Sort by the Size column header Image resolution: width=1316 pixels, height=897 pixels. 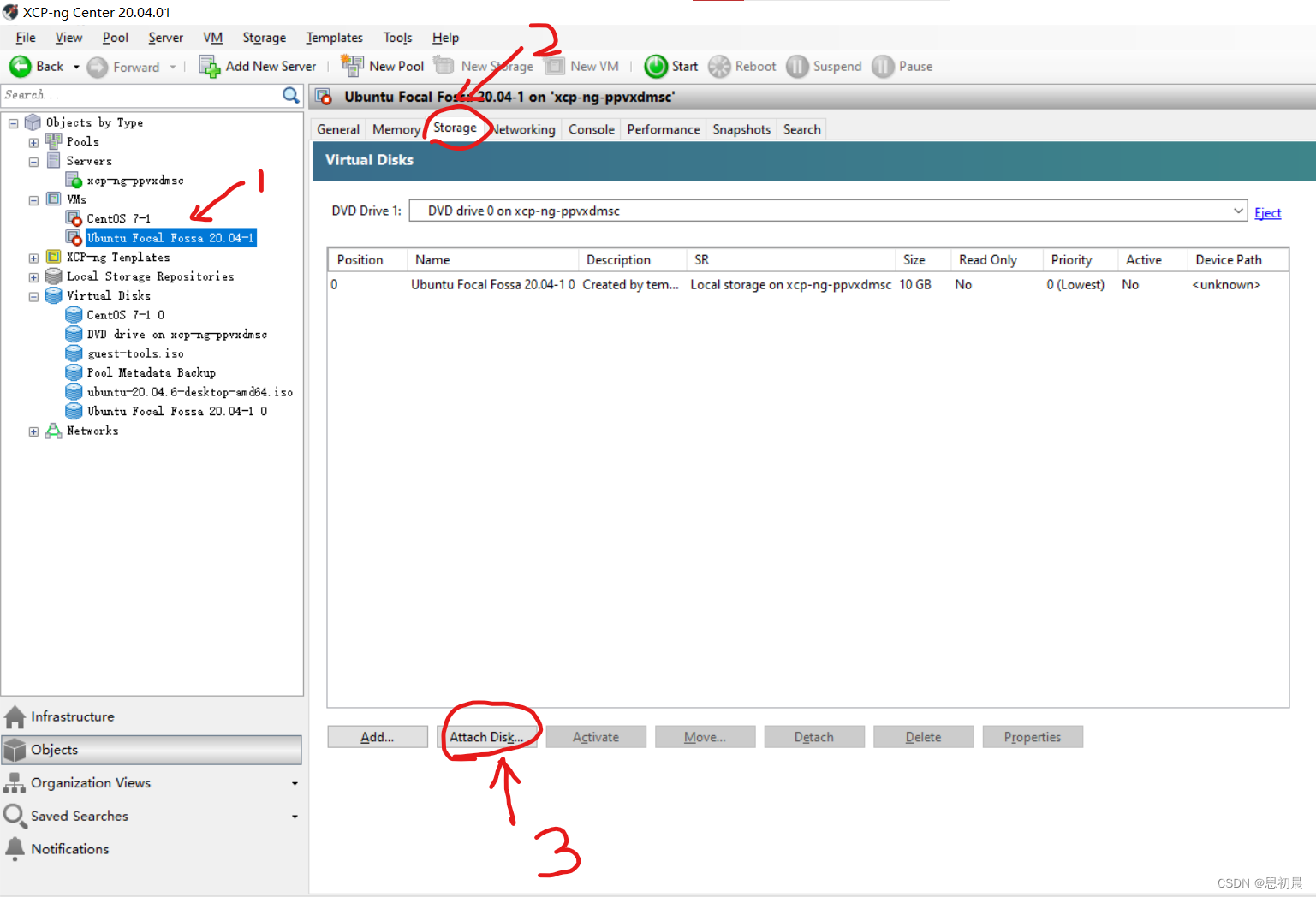click(x=923, y=259)
